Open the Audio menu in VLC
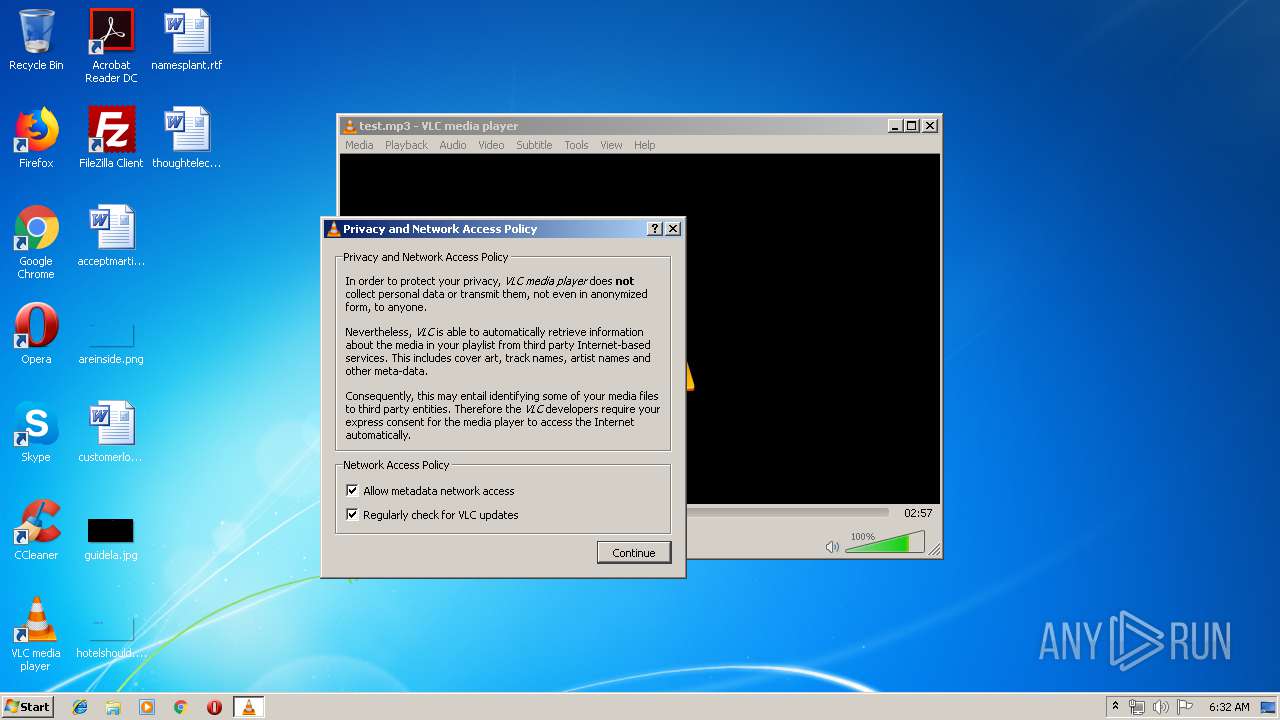 [x=453, y=145]
